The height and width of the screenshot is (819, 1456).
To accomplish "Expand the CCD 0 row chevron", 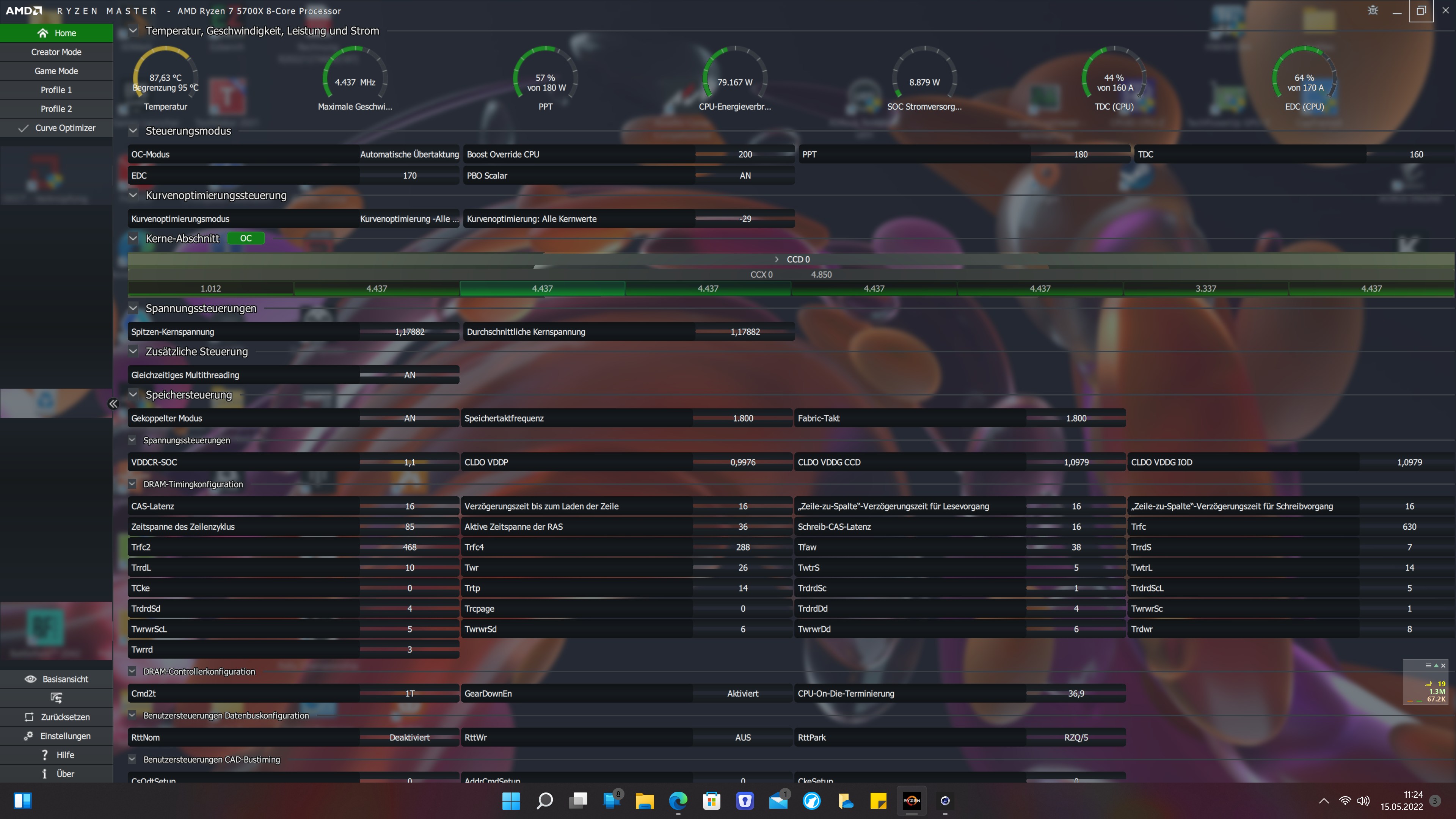I will 777,259.
